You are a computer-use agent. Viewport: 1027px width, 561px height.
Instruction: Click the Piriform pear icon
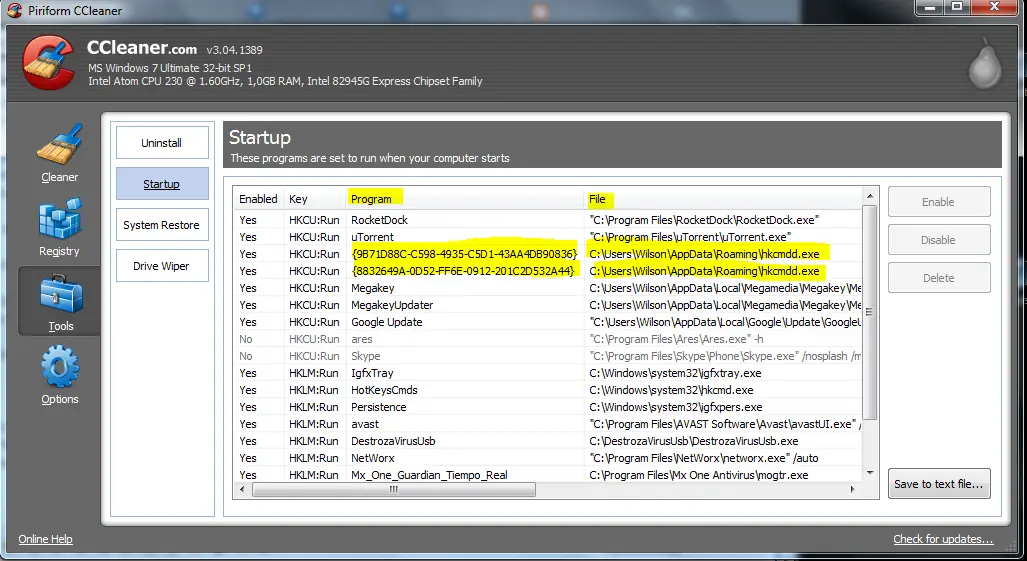(x=984, y=65)
